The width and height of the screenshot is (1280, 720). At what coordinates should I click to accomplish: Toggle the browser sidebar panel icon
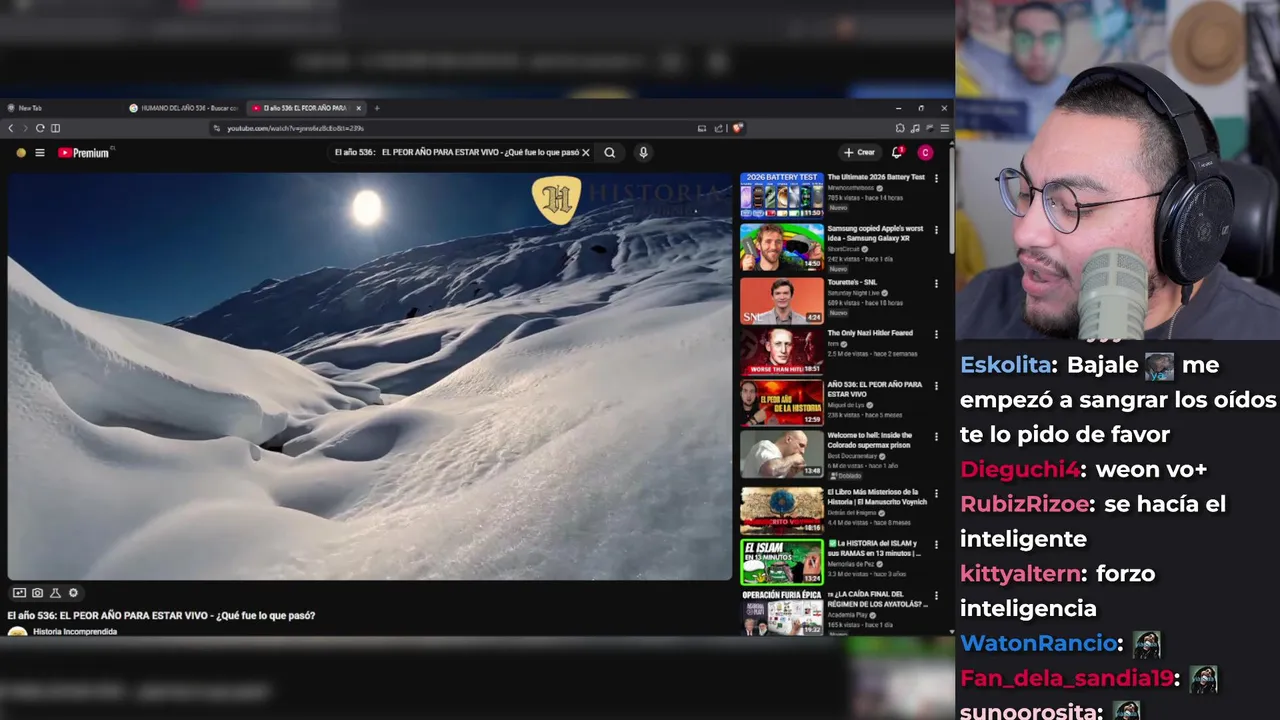point(55,128)
